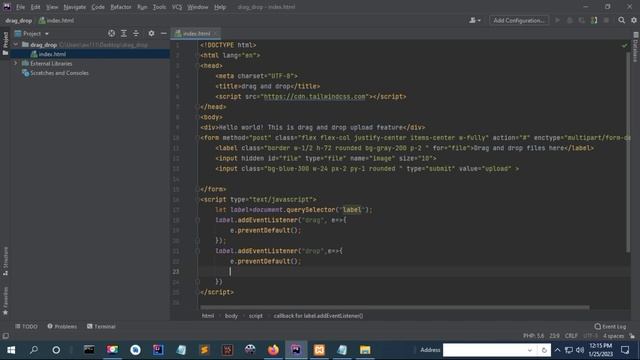
Task: Open XAMPP from the taskbar
Action: point(319,350)
